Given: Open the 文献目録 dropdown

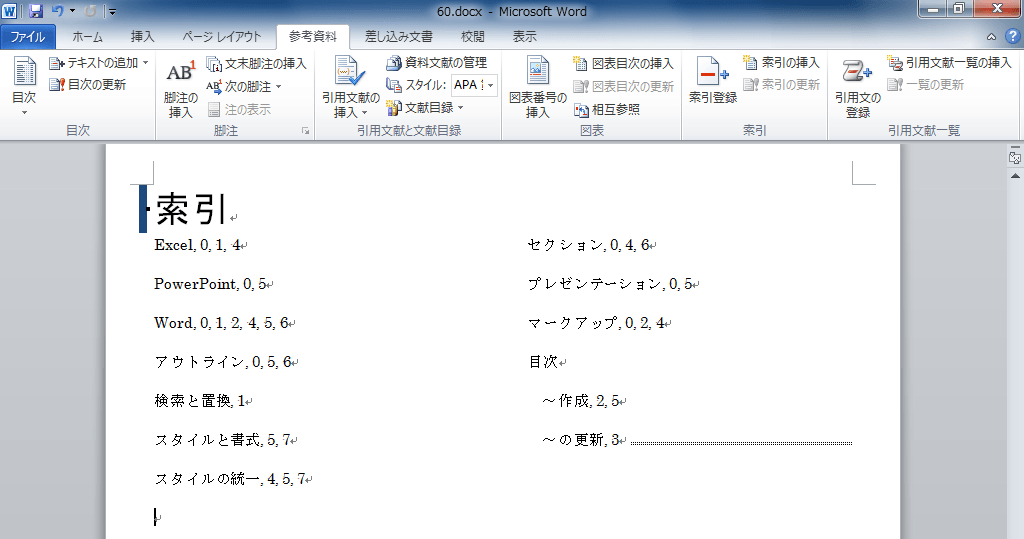Looking at the screenshot, I should (x=424, y=108).
